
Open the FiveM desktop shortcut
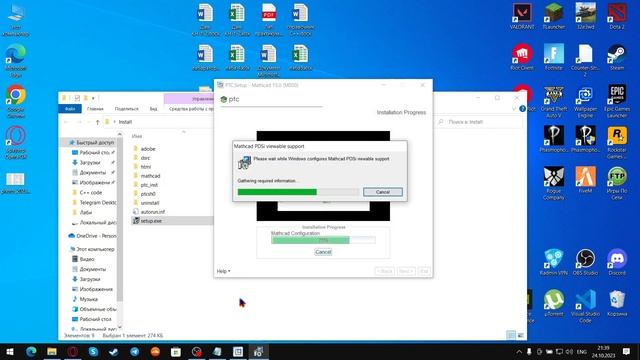tap(585, 180)
